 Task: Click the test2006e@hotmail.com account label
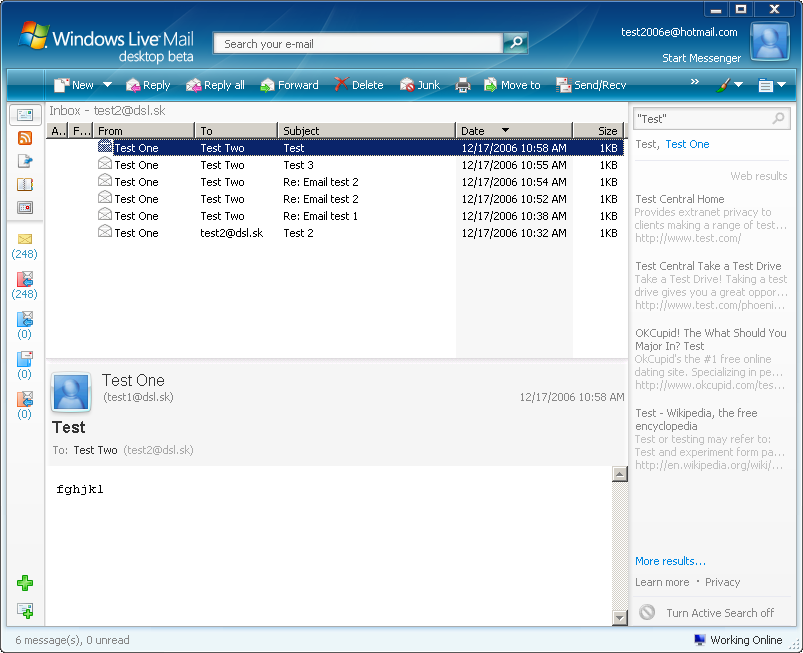(x=679, y=32)
